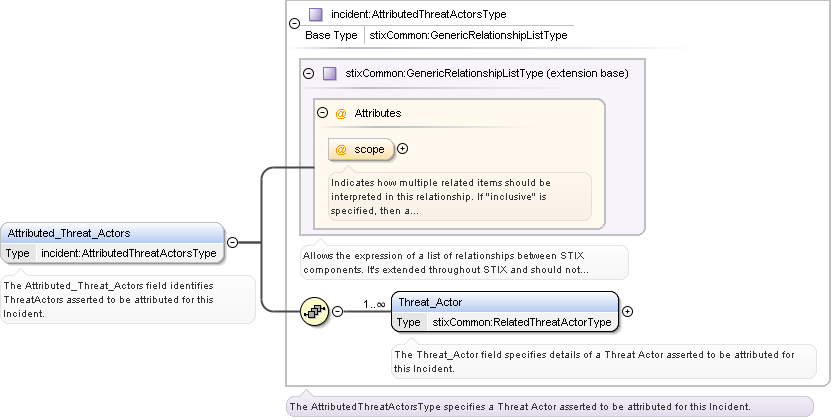Click the @ icon inside scope attribute
Screen dimensions: 832x420
click(x=341, y=149)
